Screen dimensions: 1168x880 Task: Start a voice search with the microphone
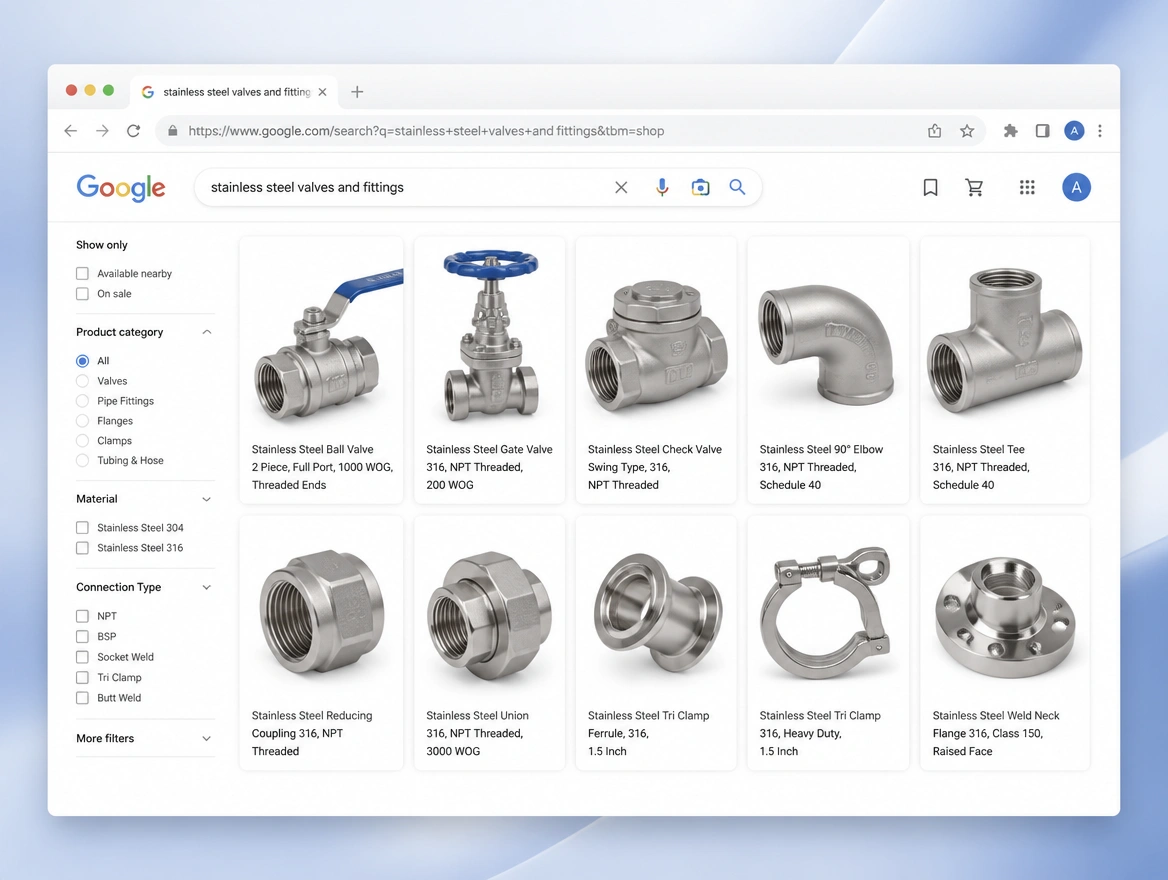pyautogui.click(x=661, y=188)
